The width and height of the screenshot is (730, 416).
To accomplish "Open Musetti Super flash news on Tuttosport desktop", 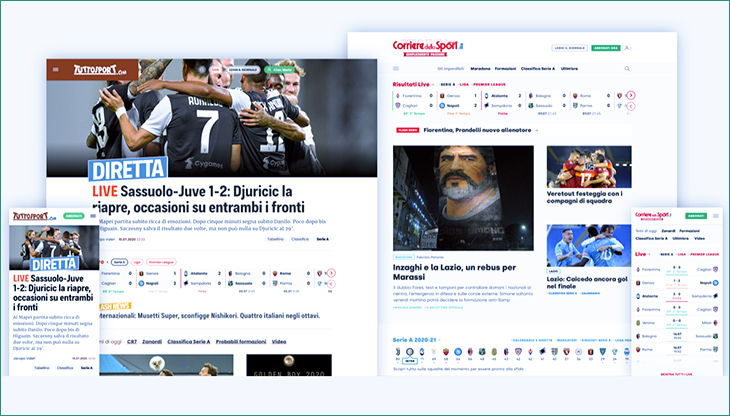I will pos(209,315).
